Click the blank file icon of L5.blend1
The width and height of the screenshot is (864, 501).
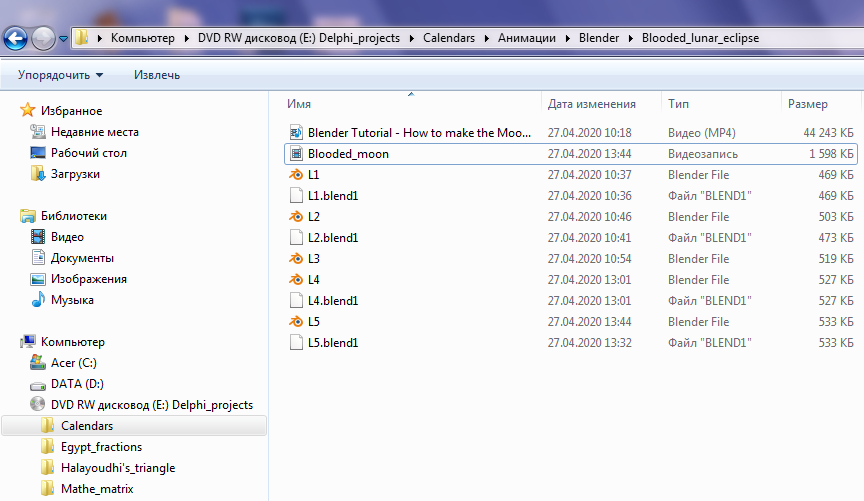click(x=296, y=342)
